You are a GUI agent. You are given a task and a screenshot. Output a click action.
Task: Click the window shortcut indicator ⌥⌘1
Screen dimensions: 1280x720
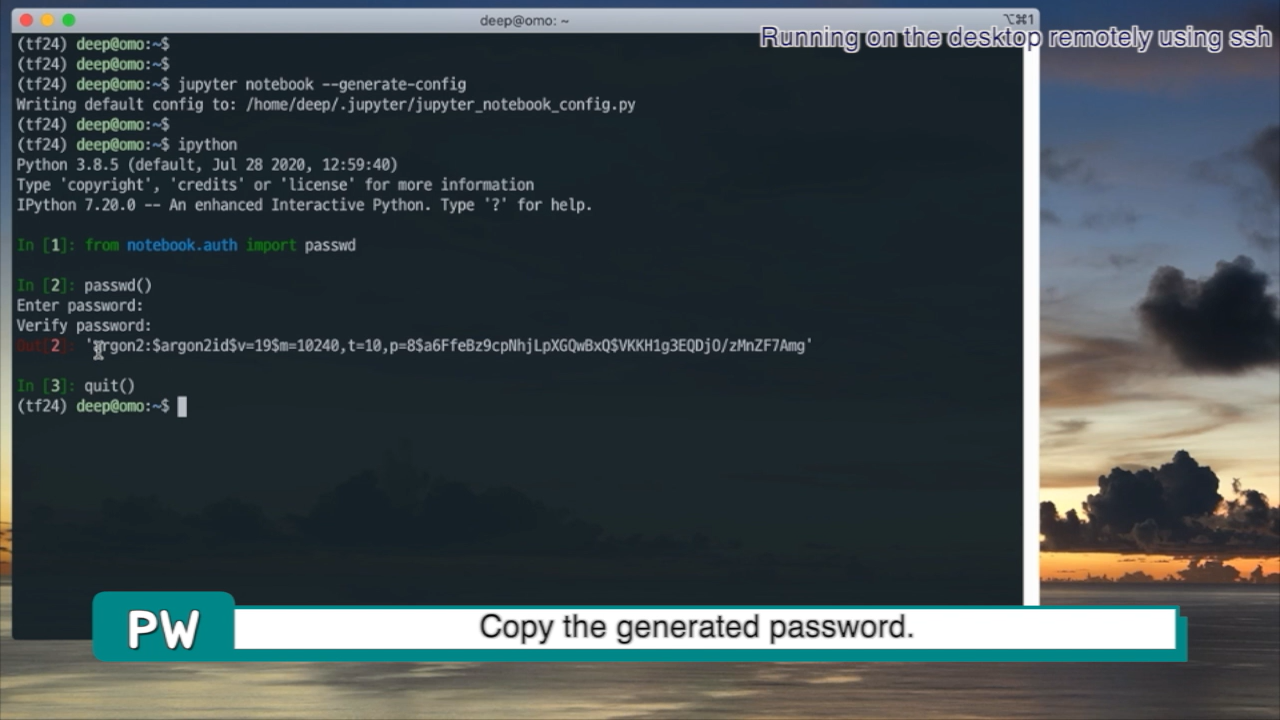pyautogui.click(x=1017, y=20)
